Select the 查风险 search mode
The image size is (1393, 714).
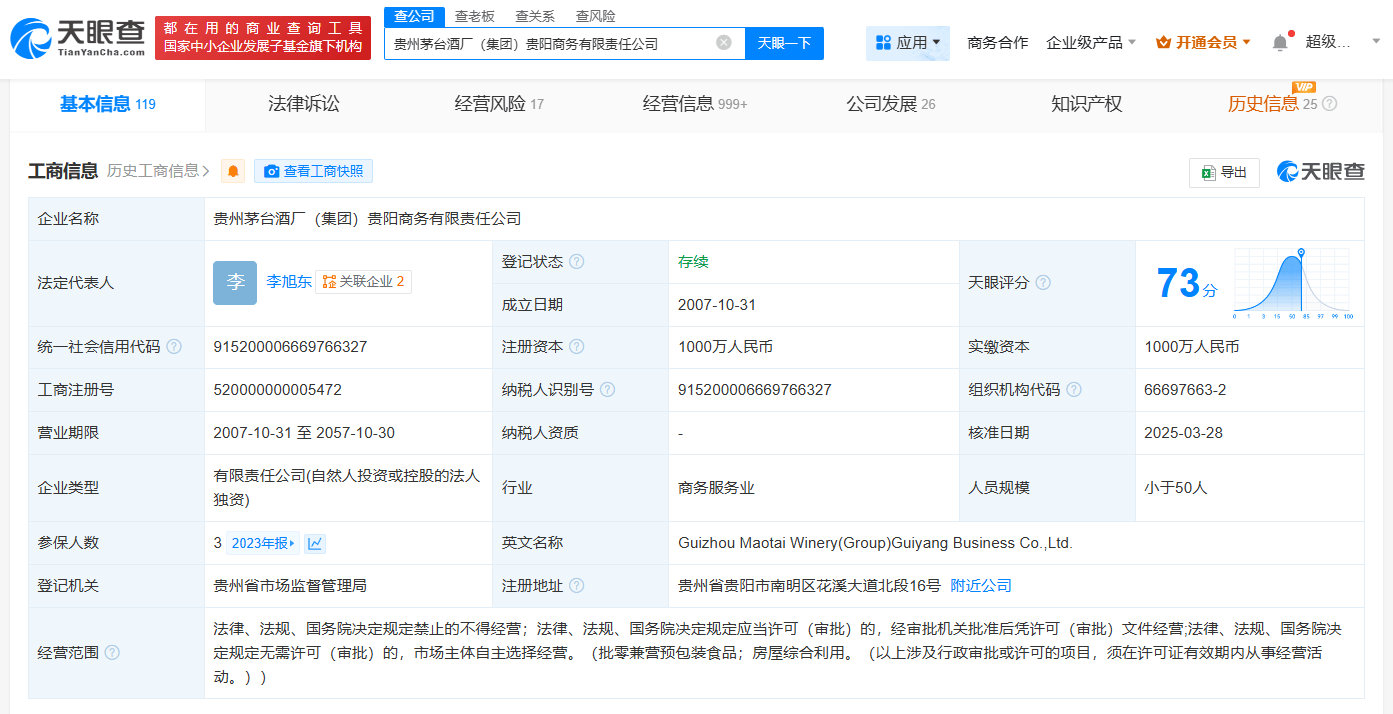coord(596,16)
